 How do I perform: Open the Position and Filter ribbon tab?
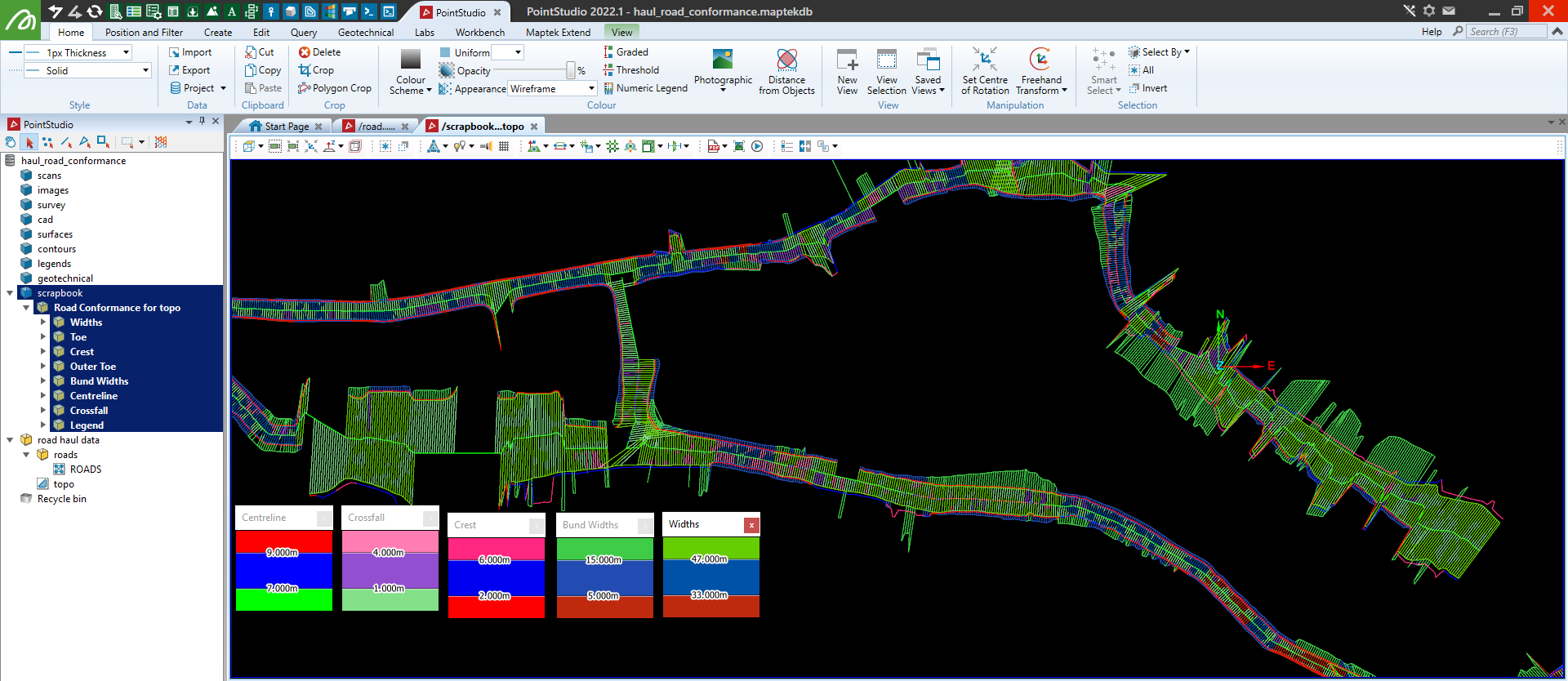pyautogui.click(x=144, y=33)
